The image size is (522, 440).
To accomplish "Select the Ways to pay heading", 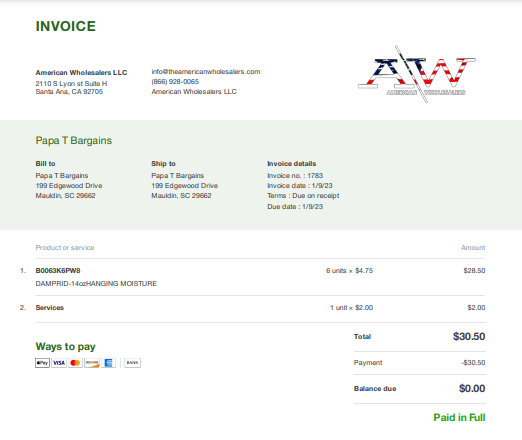I will [x=65, y=347].
